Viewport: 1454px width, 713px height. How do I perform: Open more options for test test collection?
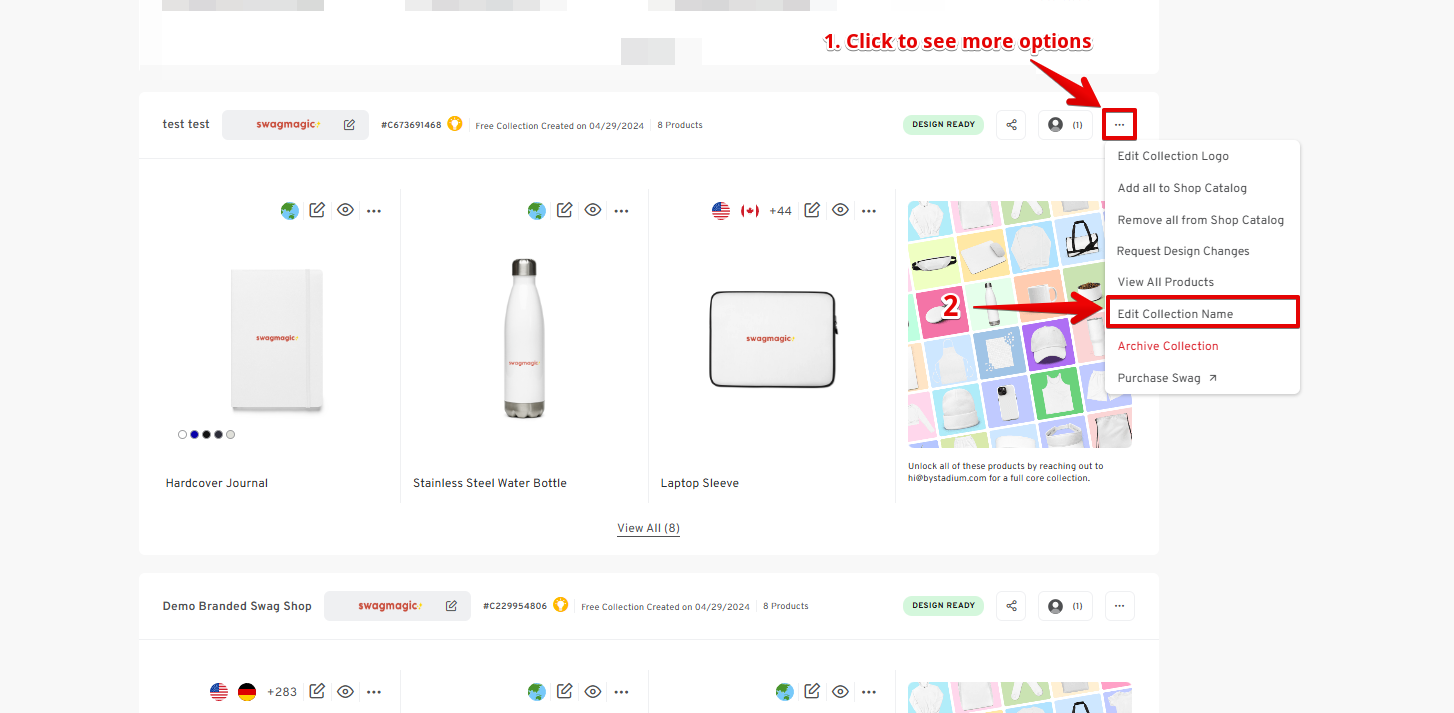(x=1119, y=125)
